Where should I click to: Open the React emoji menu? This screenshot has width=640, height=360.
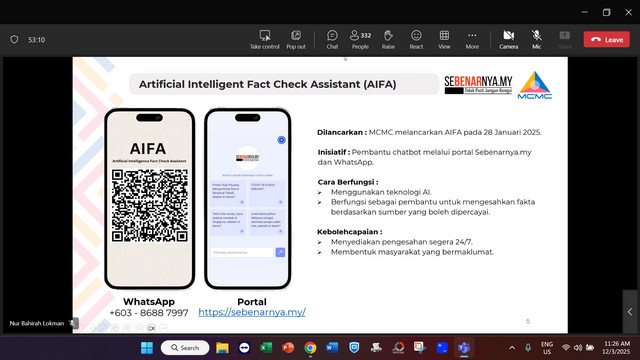click(416, 40)
